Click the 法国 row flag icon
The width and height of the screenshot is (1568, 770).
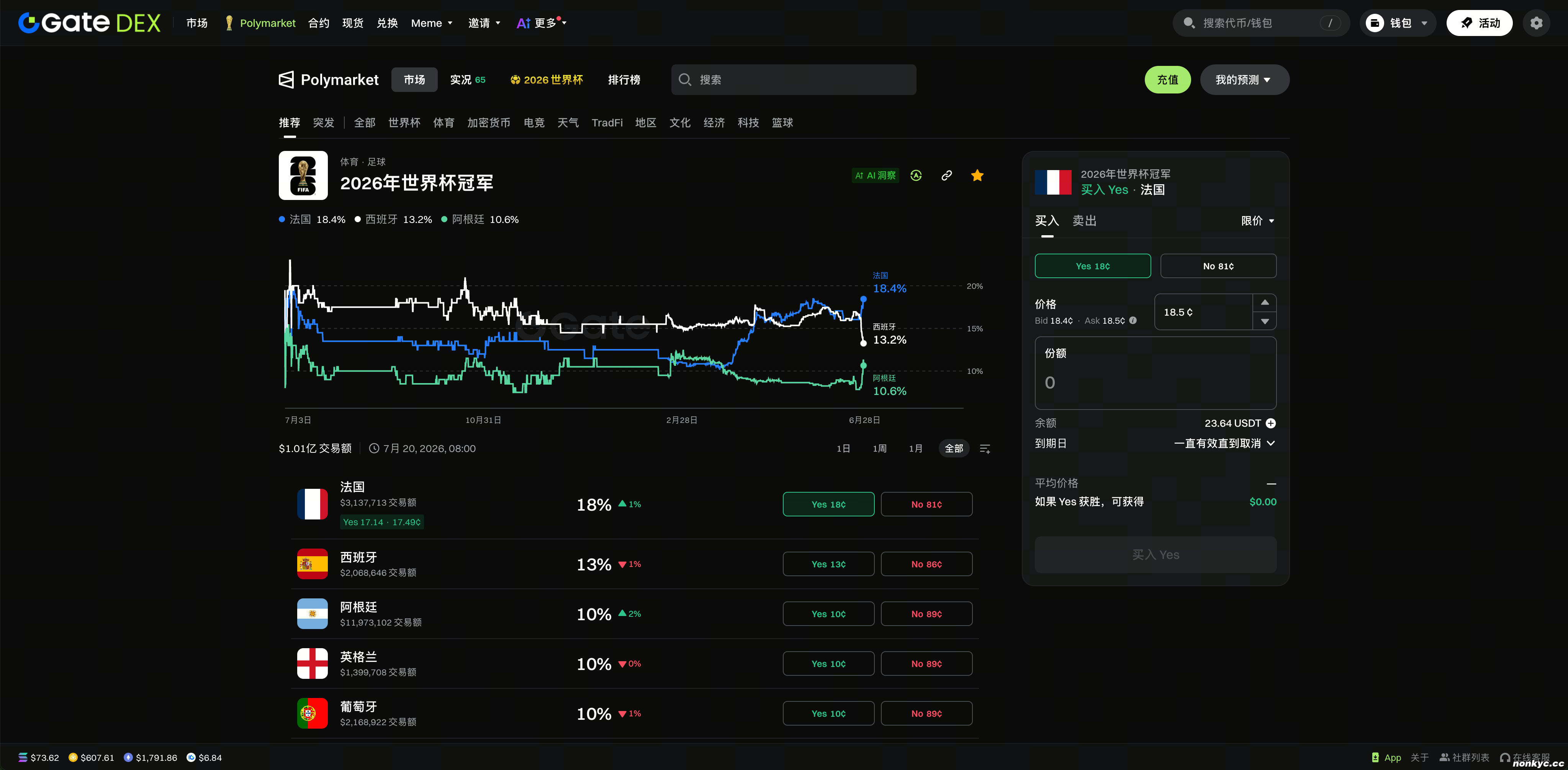click(312, 504)
